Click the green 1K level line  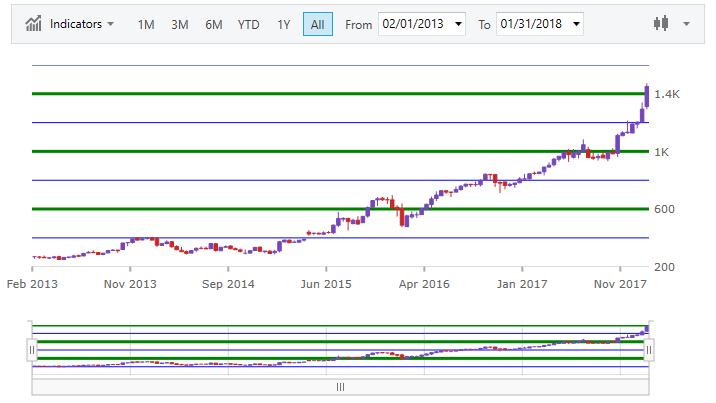(x=300, y=151)
